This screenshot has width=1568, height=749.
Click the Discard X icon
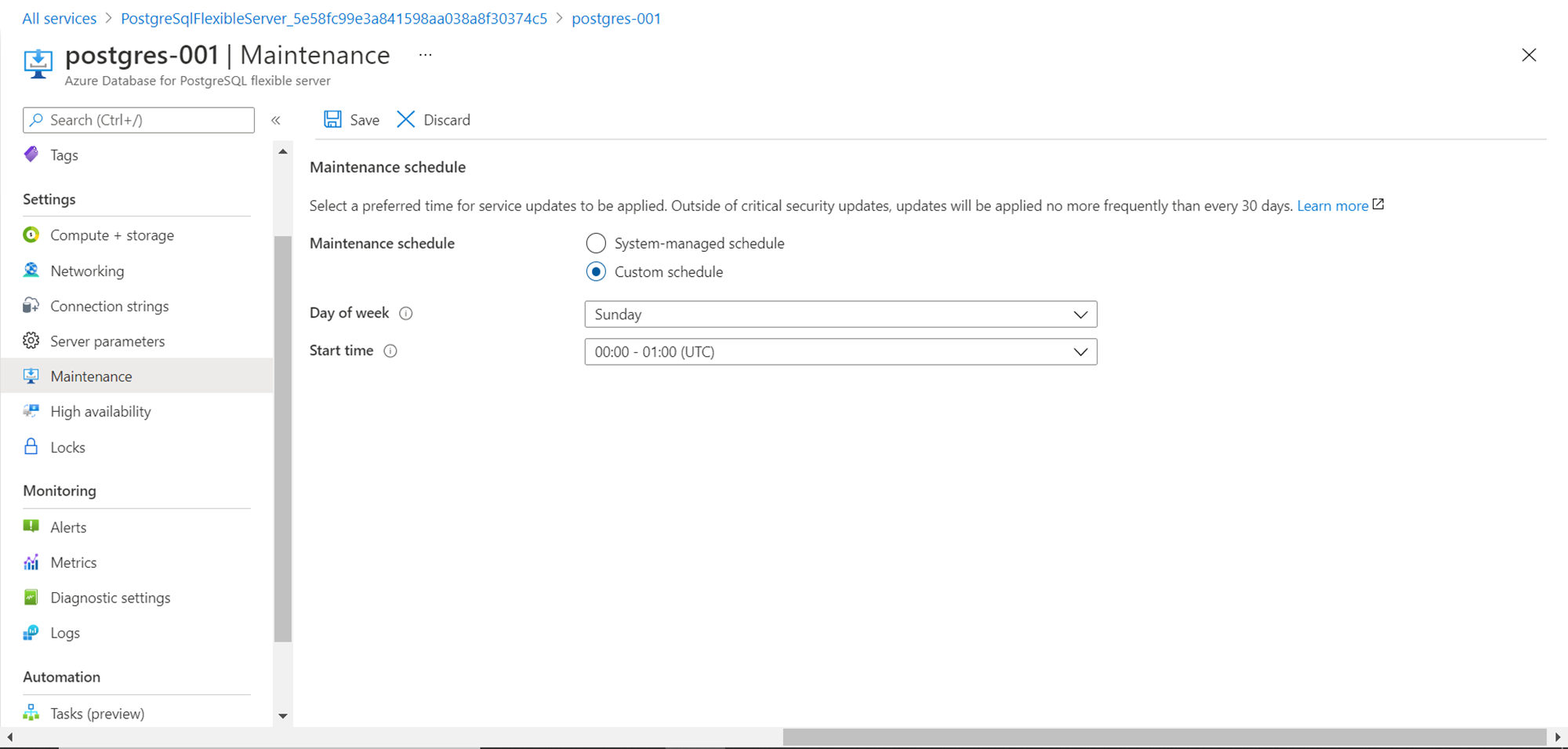(406, 119)
